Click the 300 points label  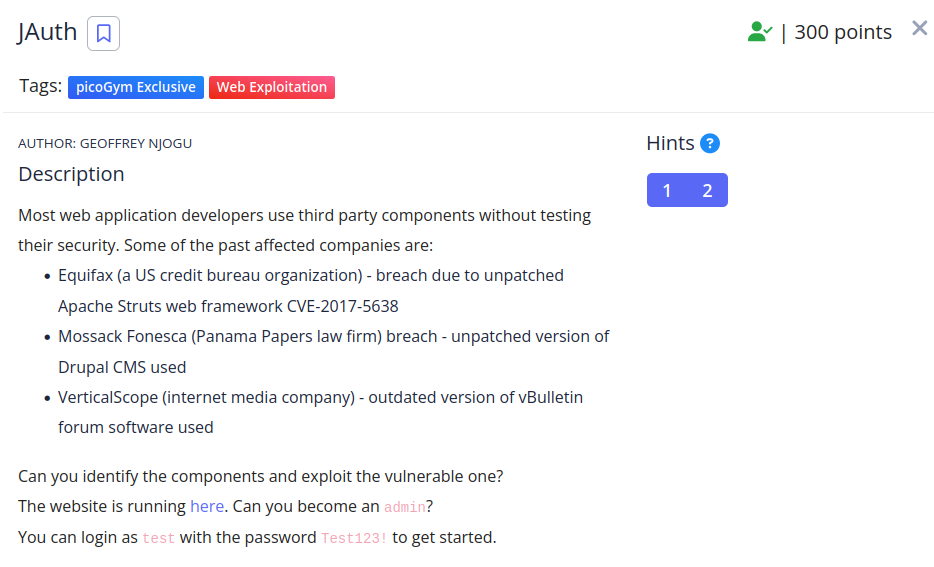(843, 32)
